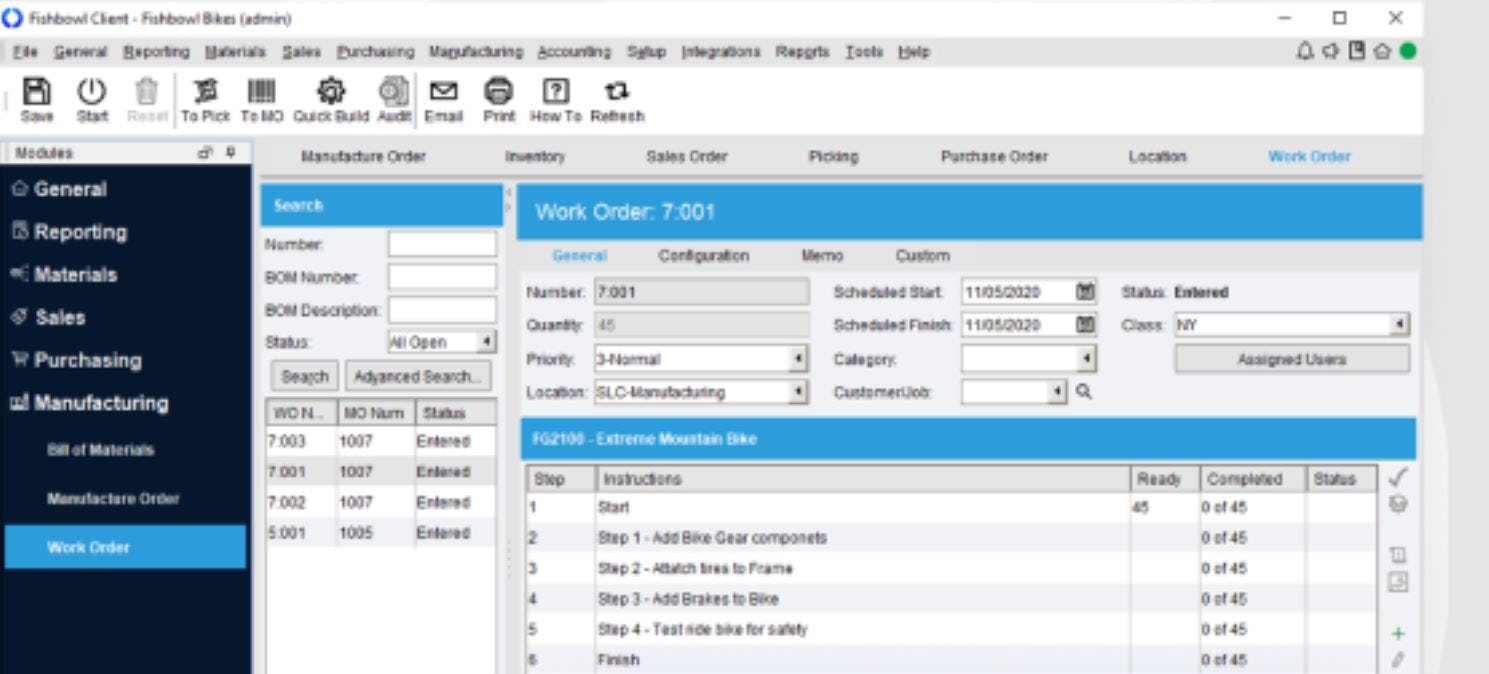Open the Scheduled Start calendar picker
Viewport: 1489px width, 674px height.
(1085, 292)
